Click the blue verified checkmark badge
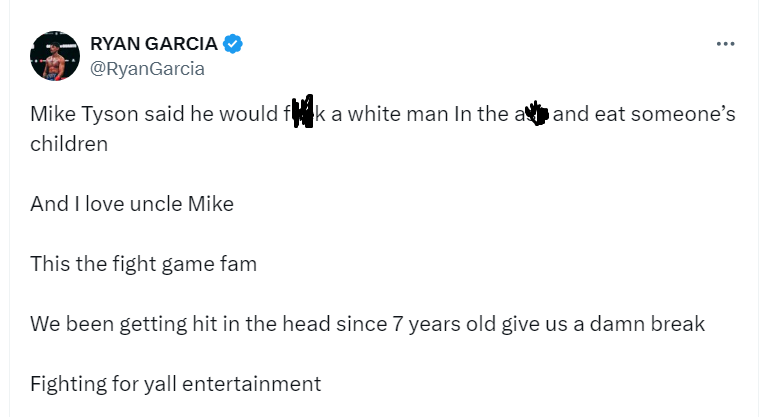 [x=233, y=44]
